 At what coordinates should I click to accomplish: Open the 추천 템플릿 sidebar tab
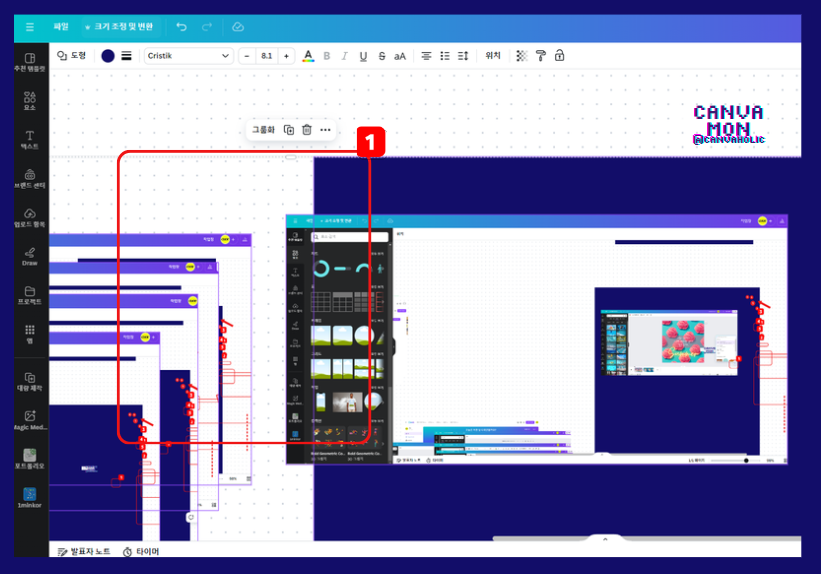(x=30, y=62)
